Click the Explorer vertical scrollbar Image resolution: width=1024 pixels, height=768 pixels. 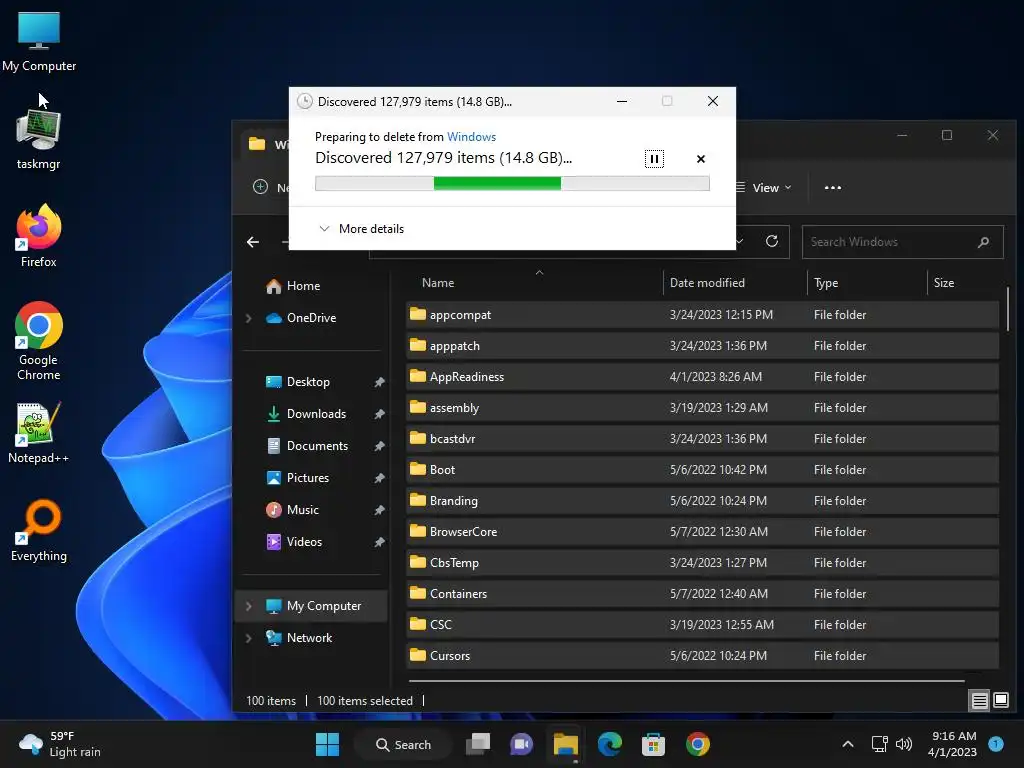1008,308
